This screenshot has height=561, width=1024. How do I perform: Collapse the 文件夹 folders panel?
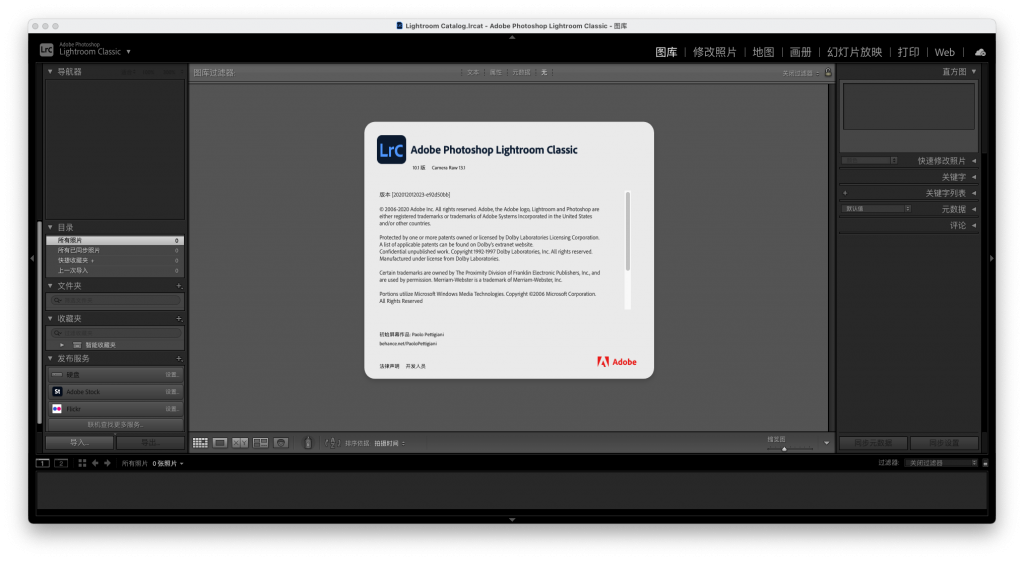tap(50, 285)
